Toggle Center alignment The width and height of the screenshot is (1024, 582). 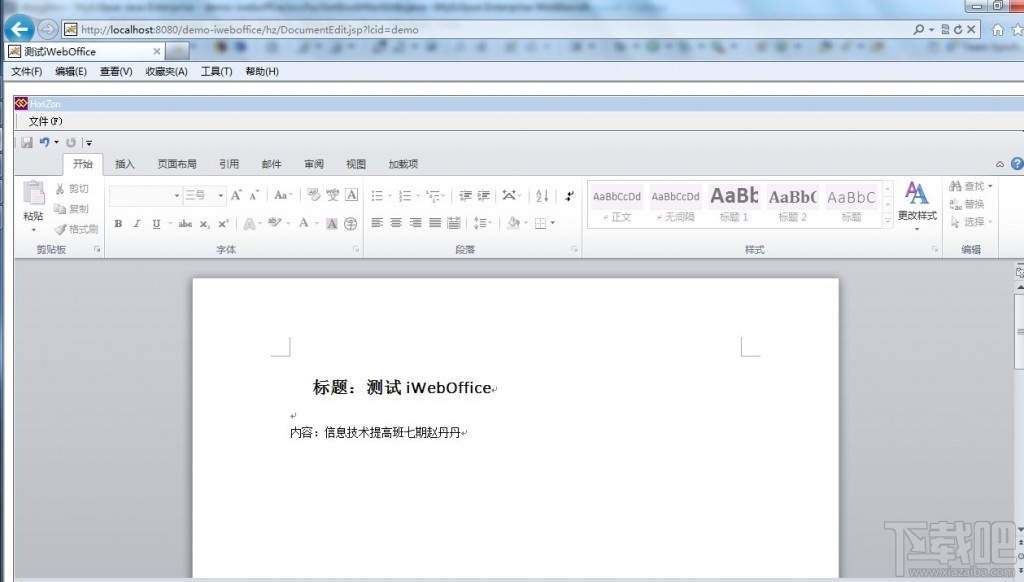pos(396,223)
